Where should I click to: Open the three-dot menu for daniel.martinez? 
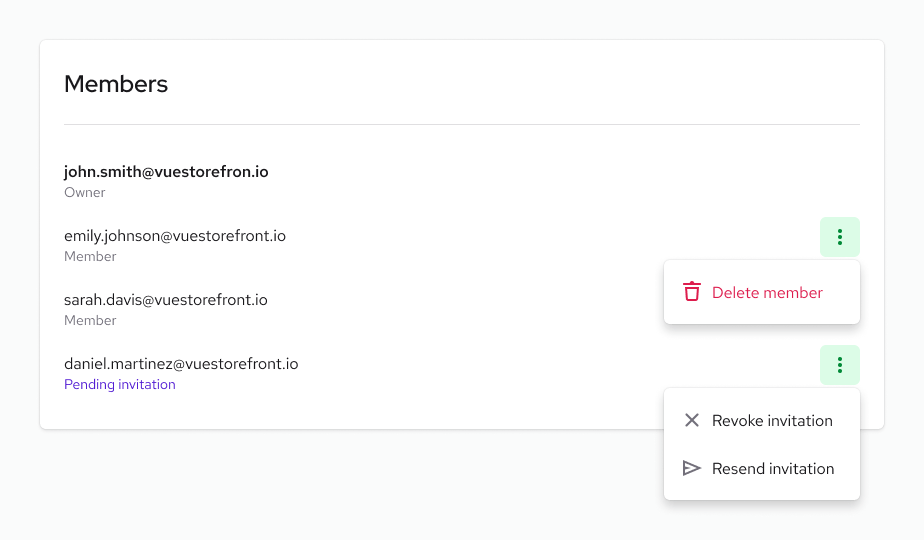839,365
